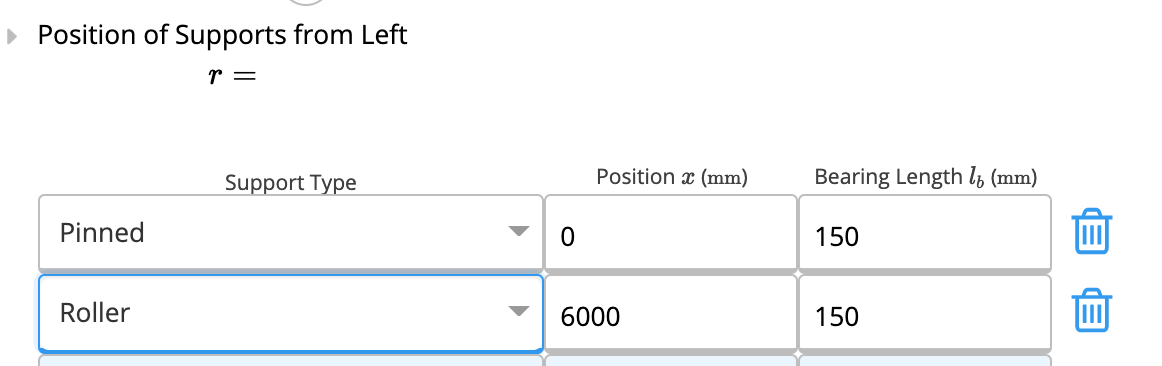
Task: Focus the Pinned row bearing length field
Action: 925,233
